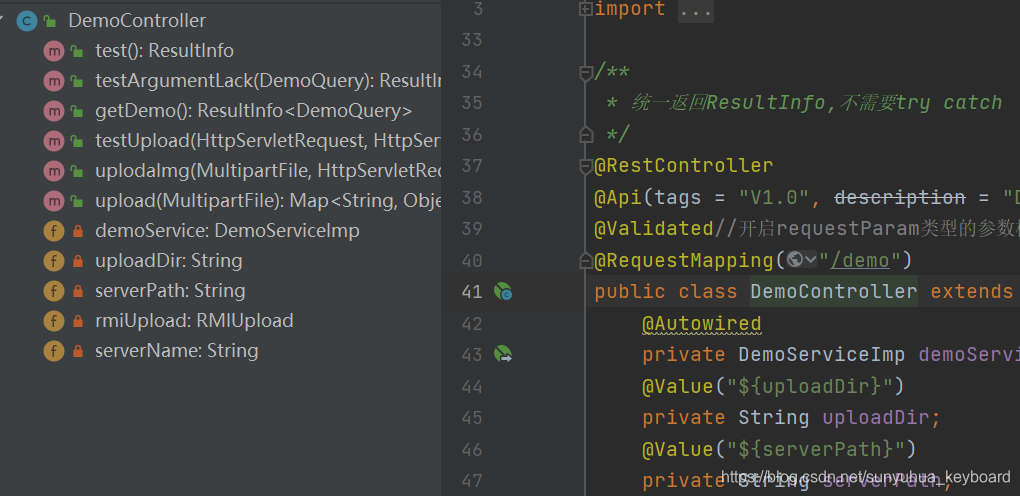1020x496 pixels.
Task: Click the uploadDir variable on line 45
Action: coord(876,417)
